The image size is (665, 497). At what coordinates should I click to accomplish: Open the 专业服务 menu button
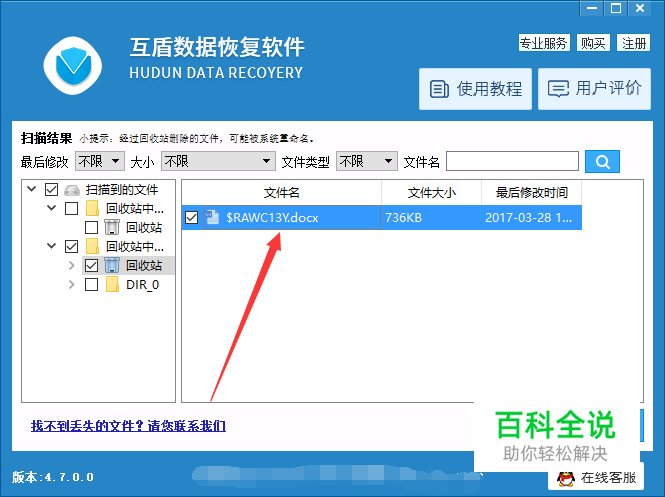[544, 43]
